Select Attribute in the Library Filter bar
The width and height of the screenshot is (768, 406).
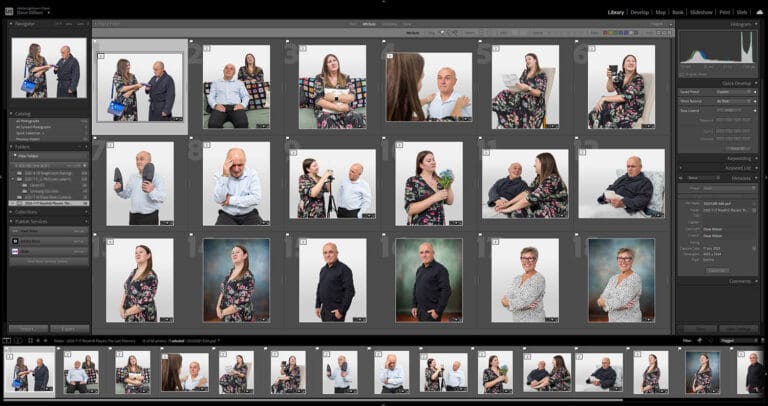click(368, 23)
